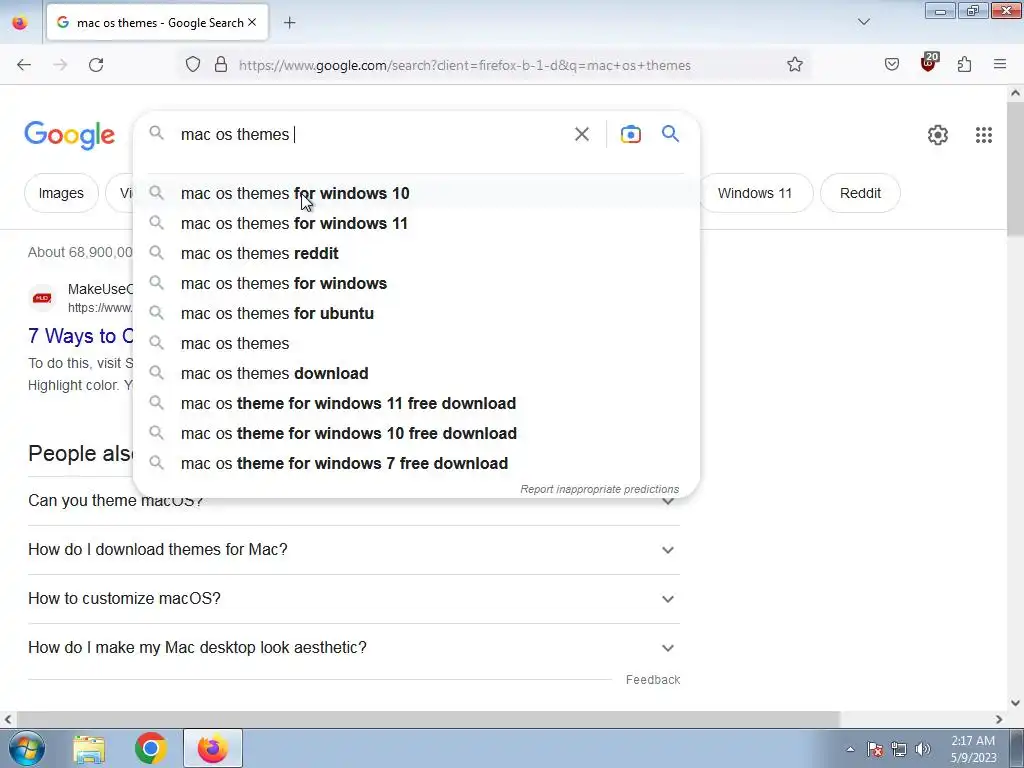
Task: Save page to Pocket
Action: pos(891,65)
